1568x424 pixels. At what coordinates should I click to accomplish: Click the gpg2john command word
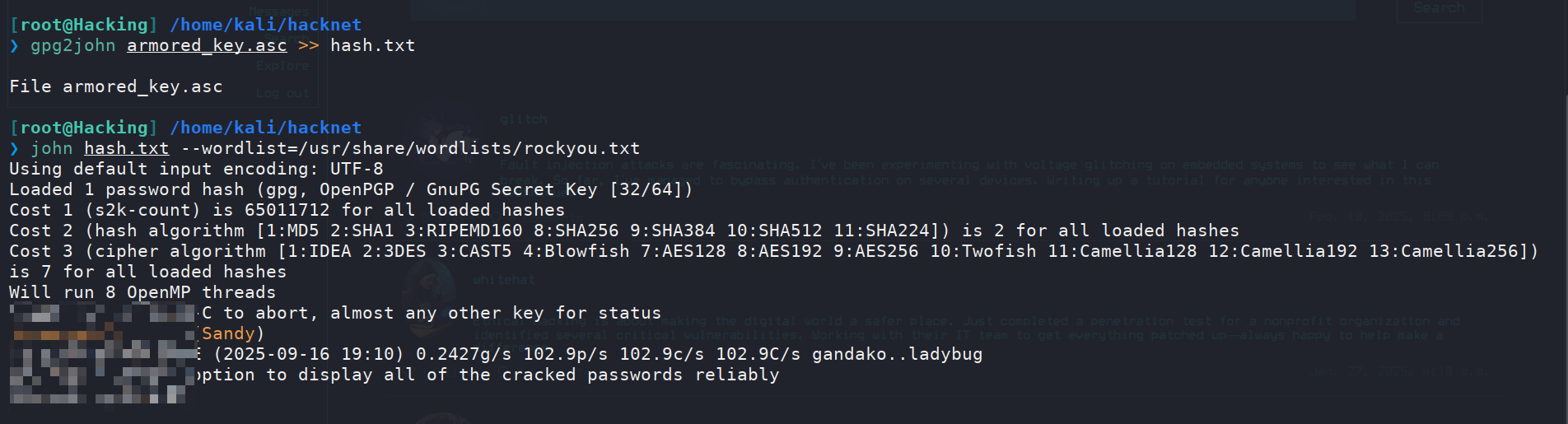click(73, 46)
